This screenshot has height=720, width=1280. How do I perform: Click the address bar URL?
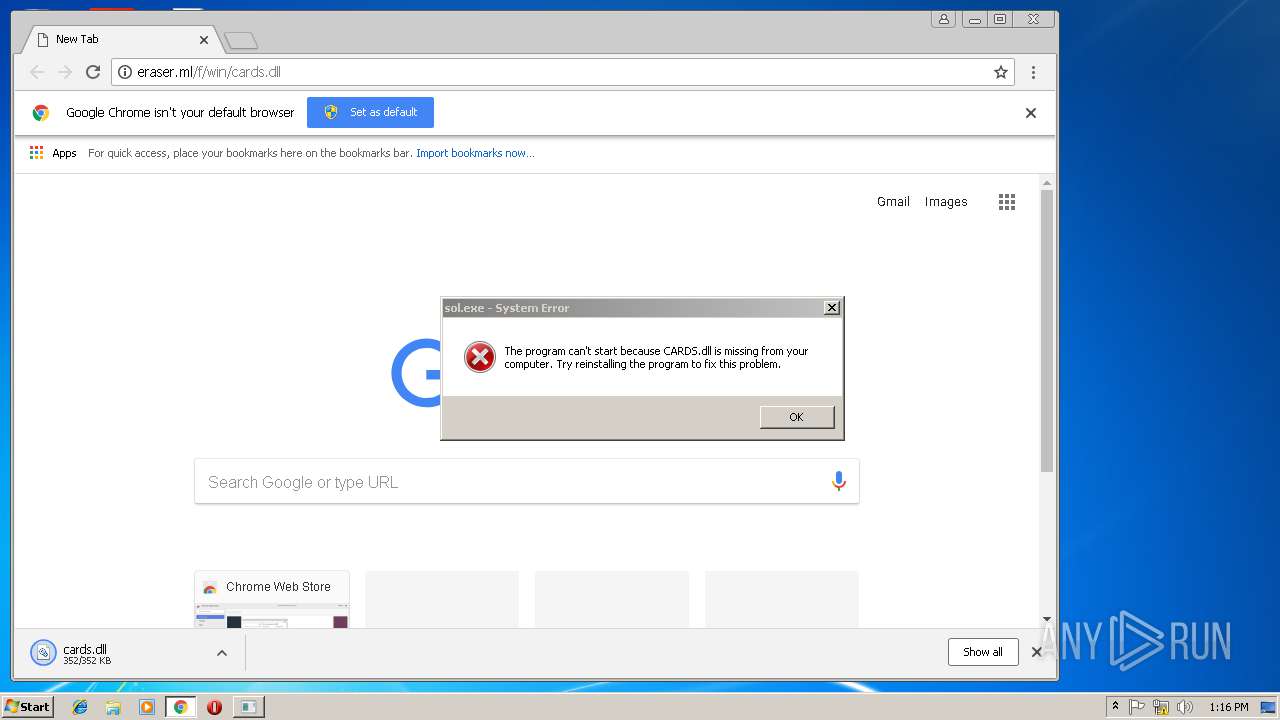pyautogui.click(x=209, y=72)
